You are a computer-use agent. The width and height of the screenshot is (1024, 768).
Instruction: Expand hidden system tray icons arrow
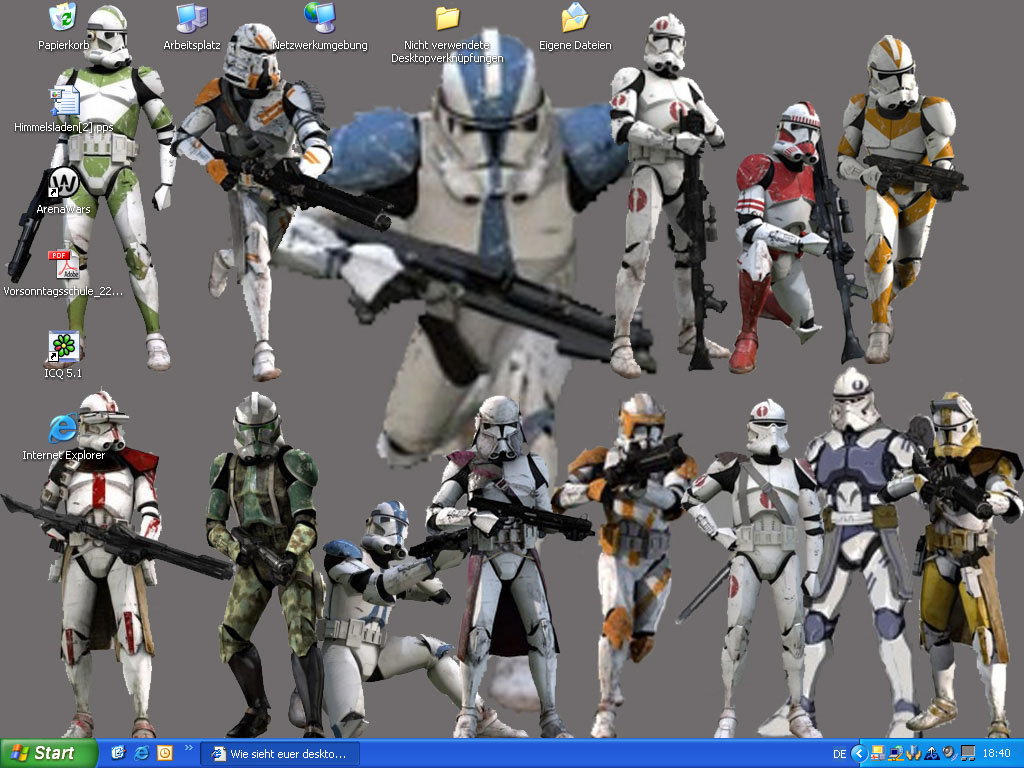pos(859,754)
